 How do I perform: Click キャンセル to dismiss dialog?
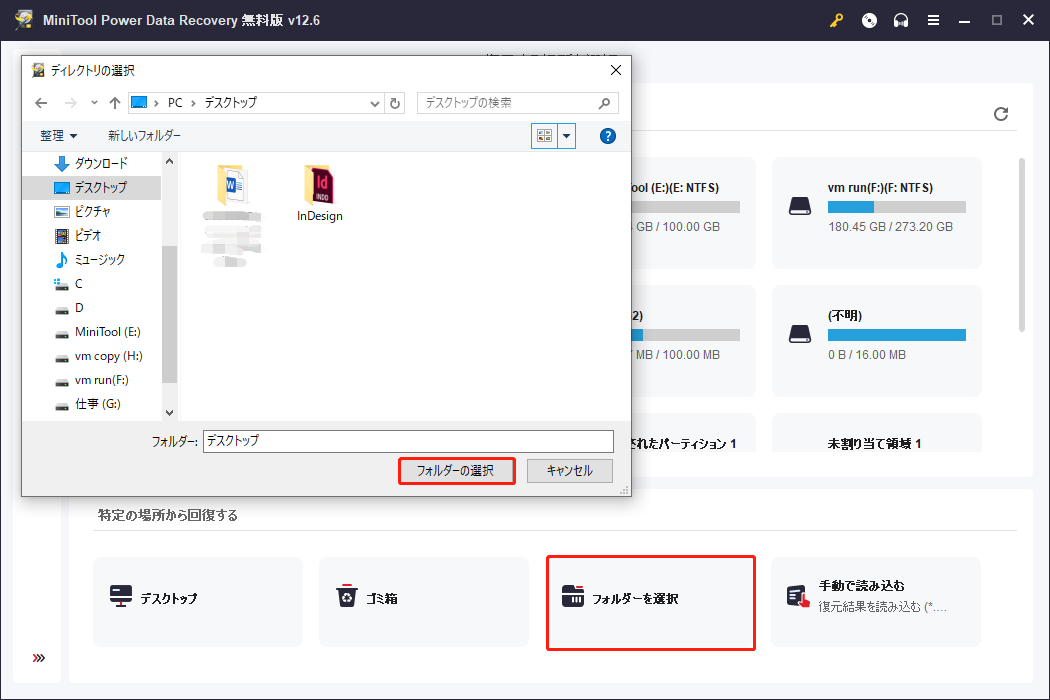[569, 471]
